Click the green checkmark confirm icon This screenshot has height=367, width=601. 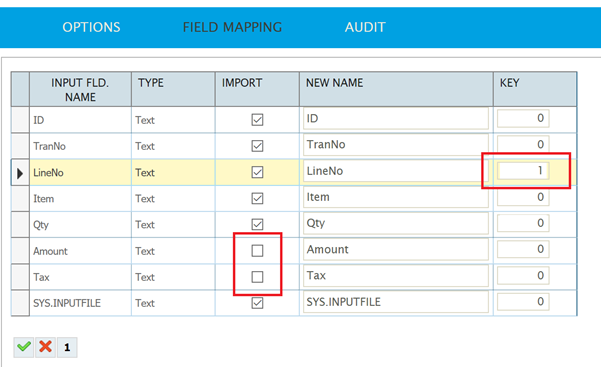point(24,347)
